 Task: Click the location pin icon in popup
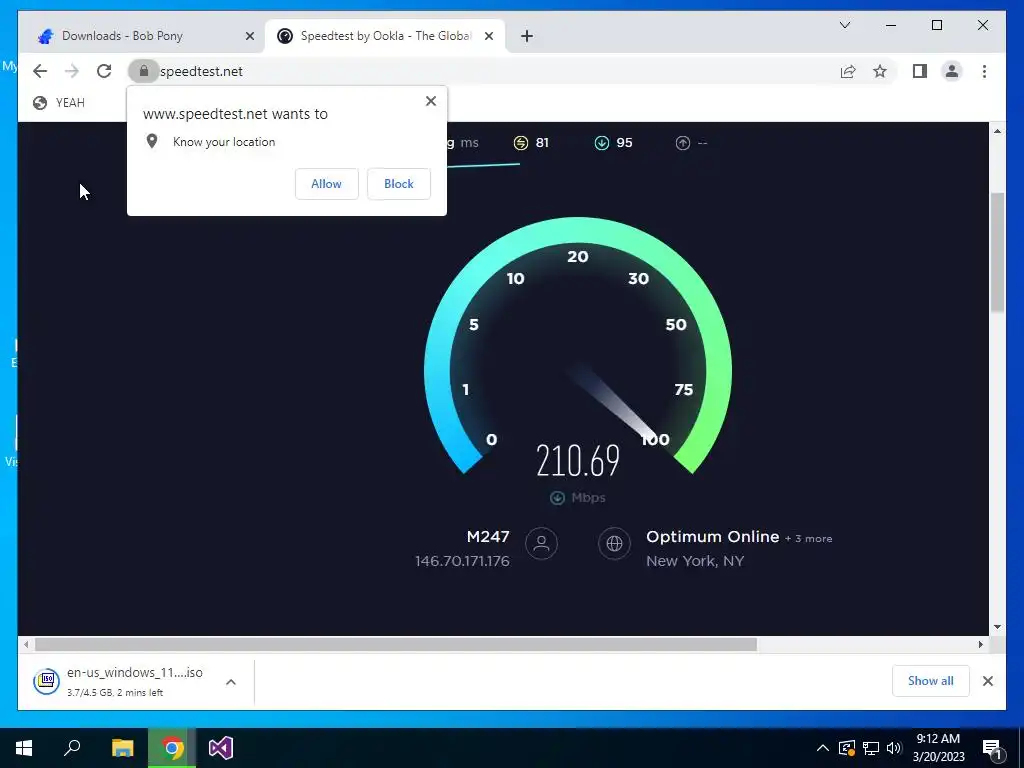152,141
